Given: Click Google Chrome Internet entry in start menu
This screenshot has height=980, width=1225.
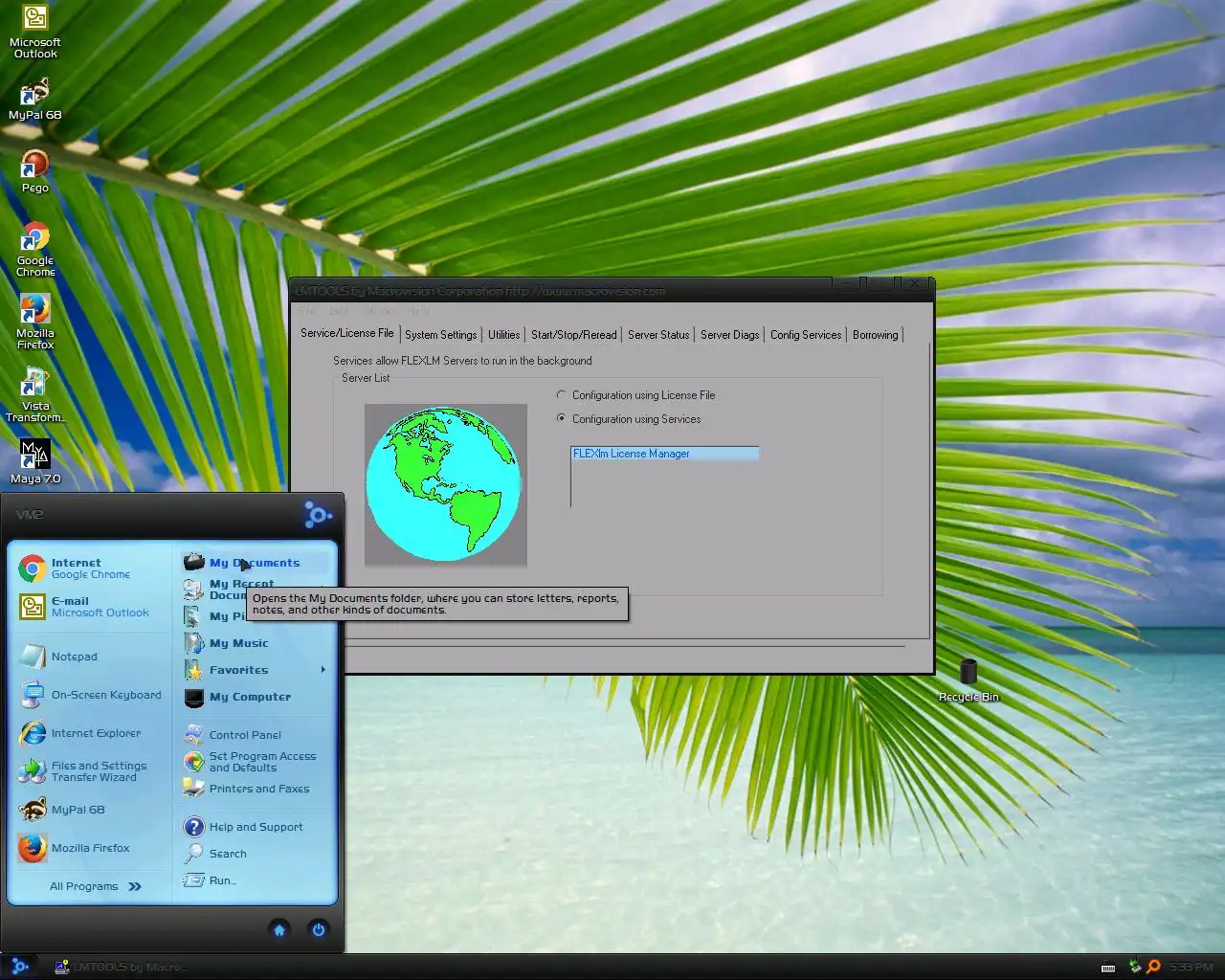Looking at the screenshot, I should pyautogui.click(x=90, y=568).
